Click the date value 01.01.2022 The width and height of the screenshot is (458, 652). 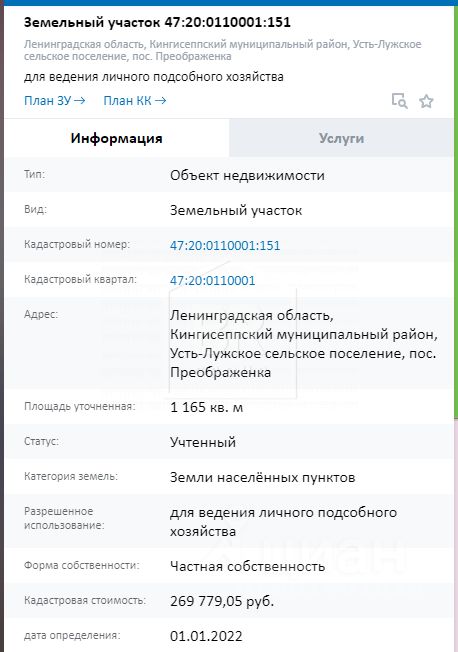pos(206,636)
